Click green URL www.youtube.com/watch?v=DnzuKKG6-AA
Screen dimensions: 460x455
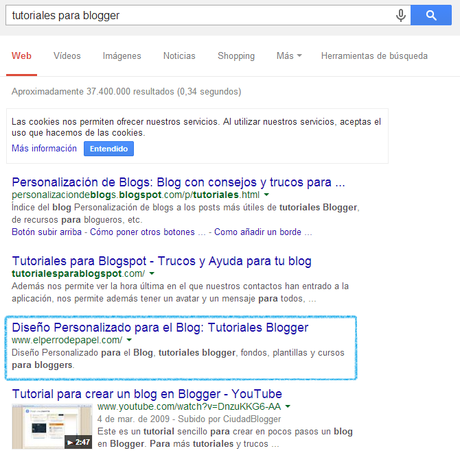[189, 407]
